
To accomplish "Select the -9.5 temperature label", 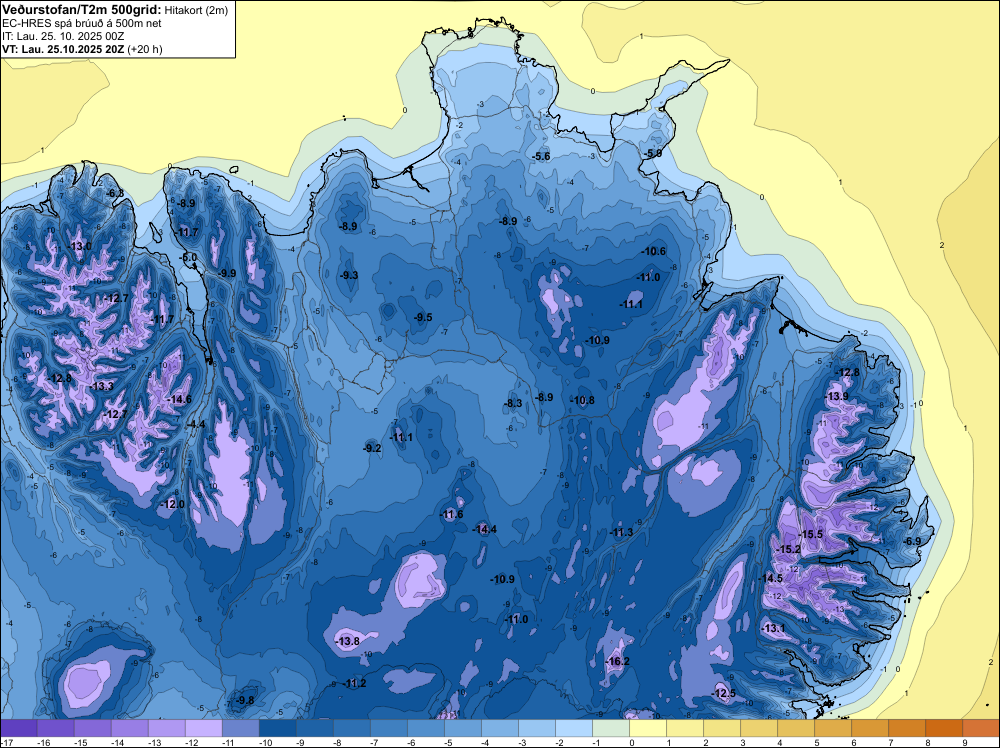I will click(x=422, y=317).
